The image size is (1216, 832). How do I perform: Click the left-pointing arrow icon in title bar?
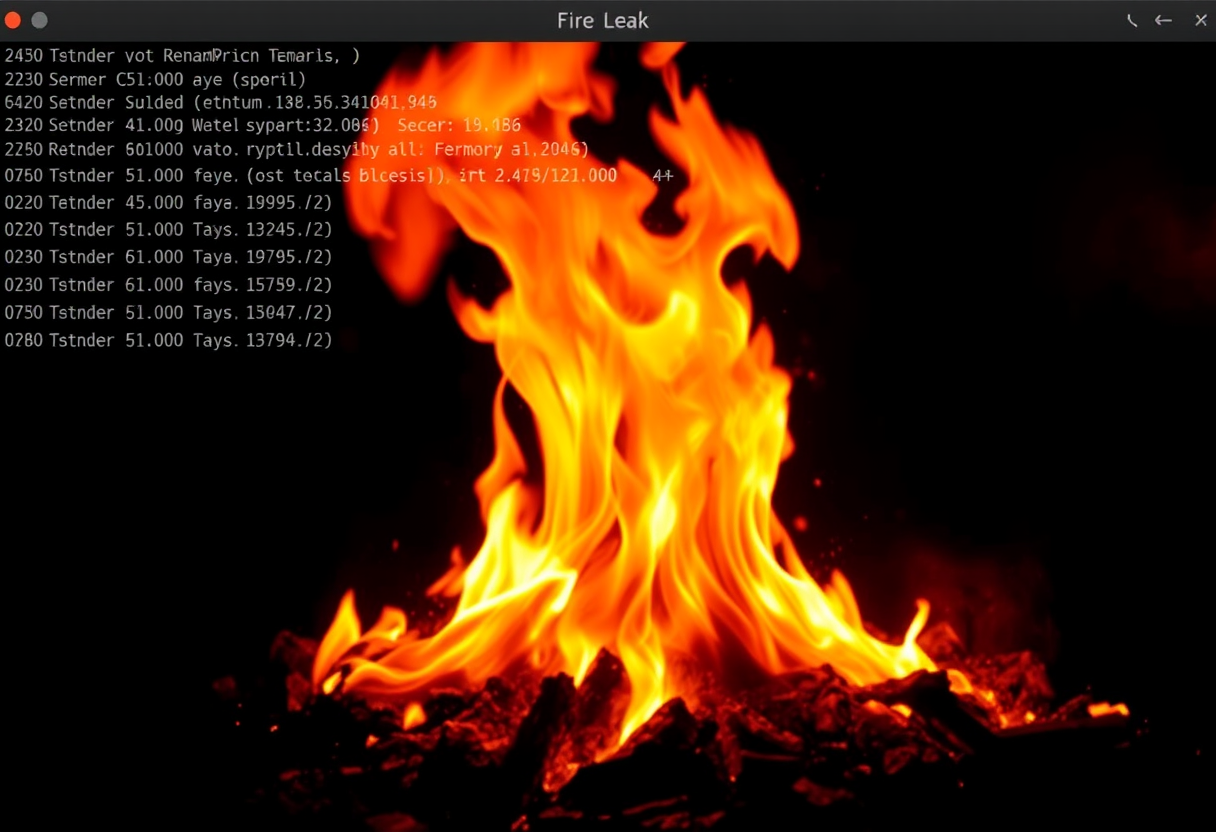(1163, 20)
